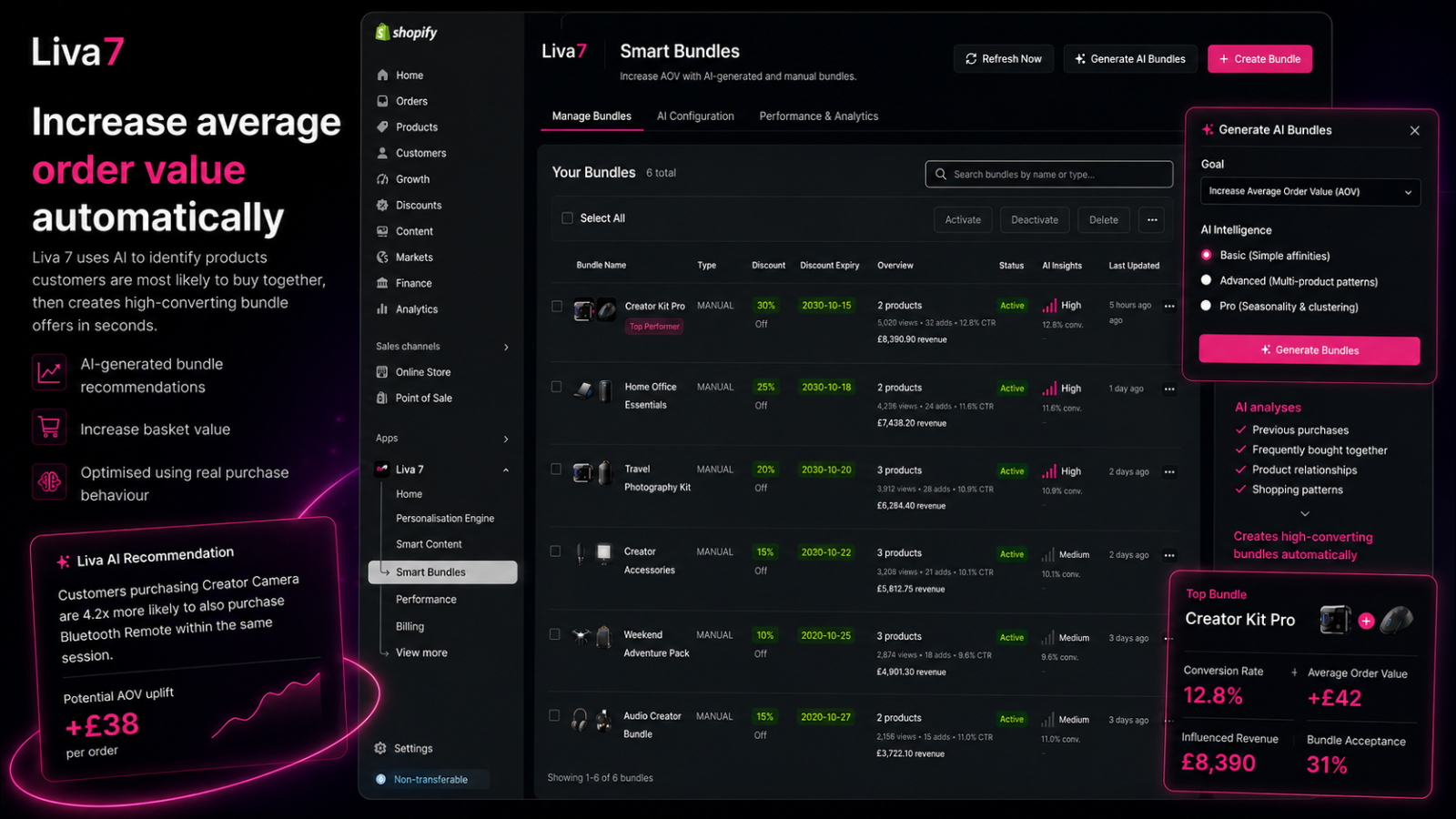Select Smart Bundles menu item
This screenshot has width=1456, height=819.
pyautogui.click(x=443, y=572)
